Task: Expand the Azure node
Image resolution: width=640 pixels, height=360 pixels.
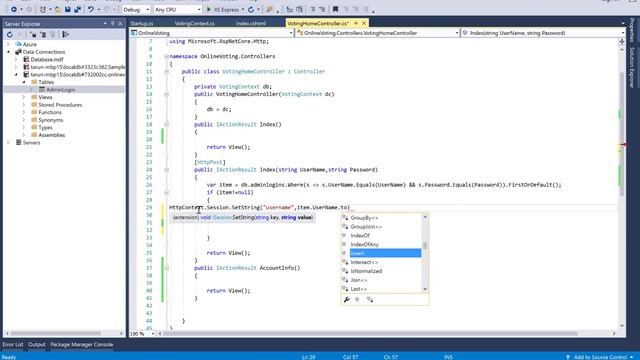Action: pyautogui.click(x=9, y=44)
